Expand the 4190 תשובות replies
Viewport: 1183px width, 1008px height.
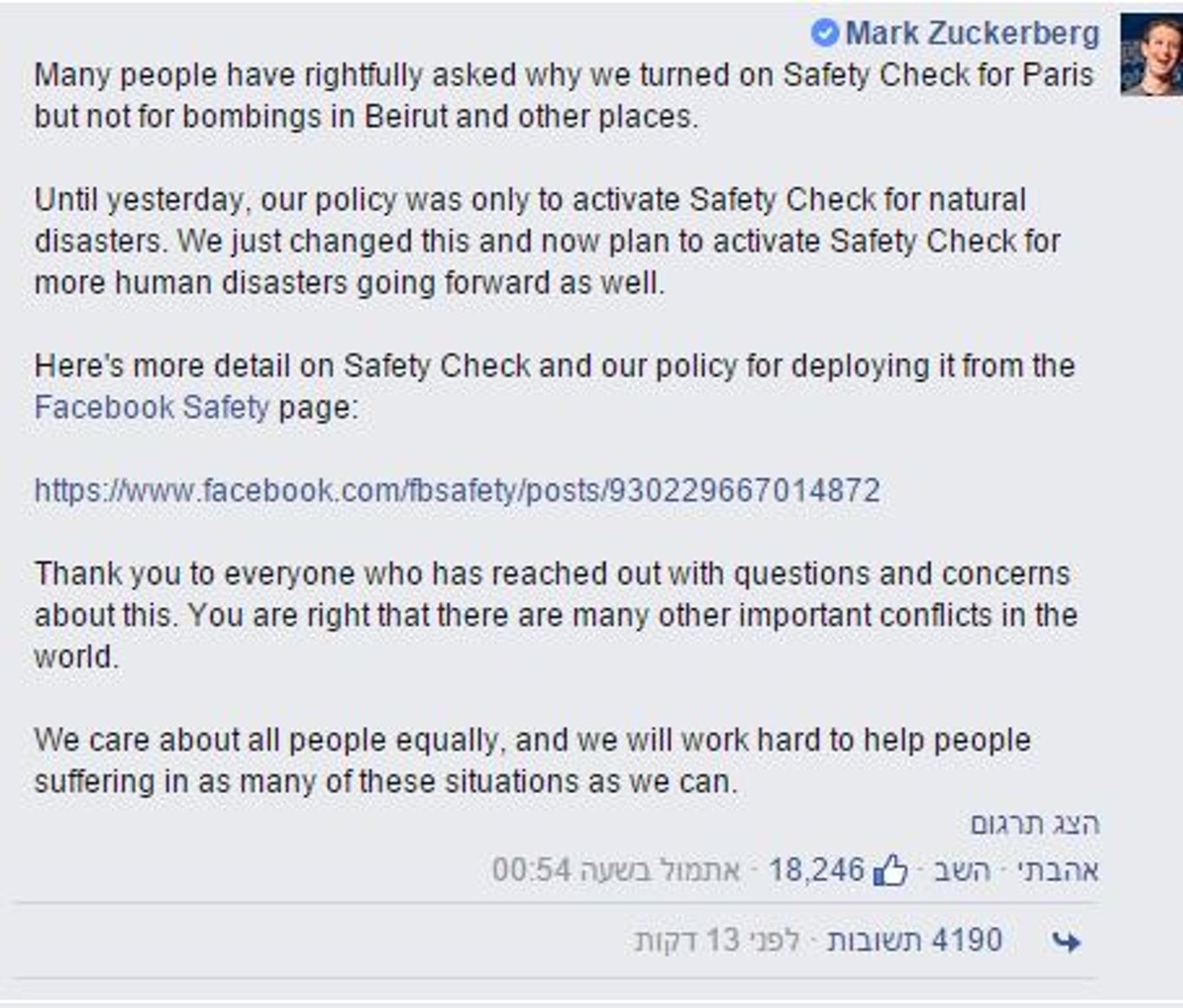pos(914,940)
